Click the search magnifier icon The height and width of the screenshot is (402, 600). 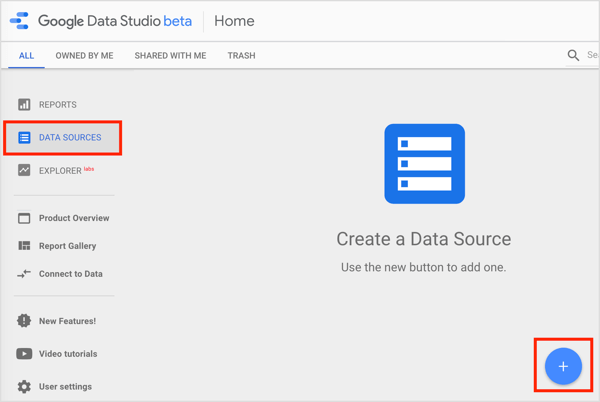(x=573, y=55)
